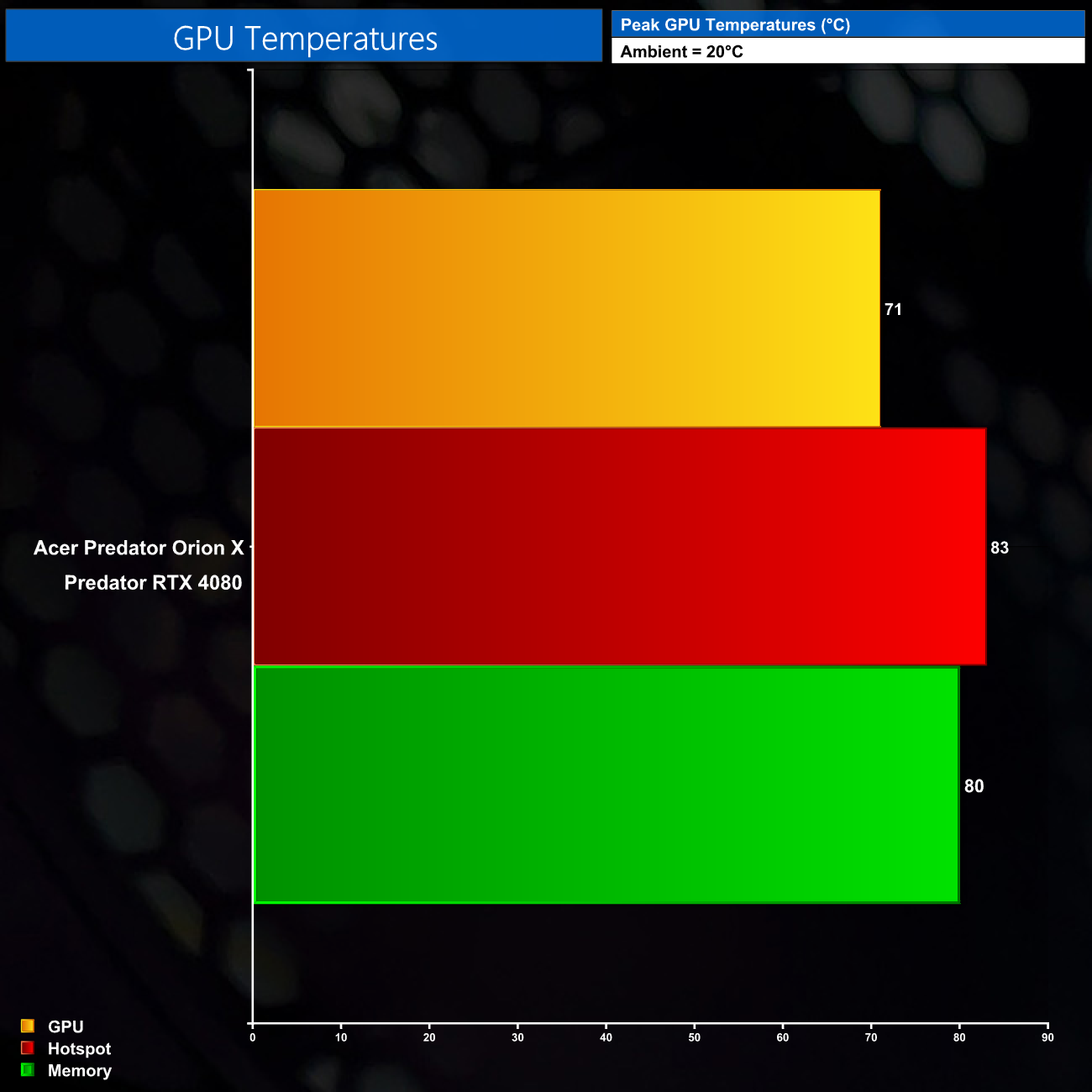Image resolution: width=1092 pixels, height=1092 pixels.
Task: Click the value label "83"
Action: [1000, 548]
